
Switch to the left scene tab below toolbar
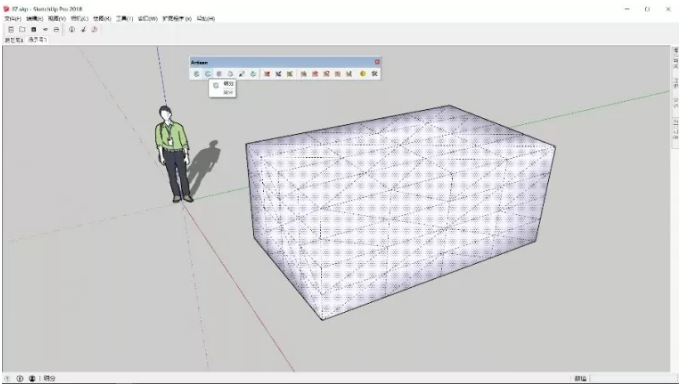[14, 40]
